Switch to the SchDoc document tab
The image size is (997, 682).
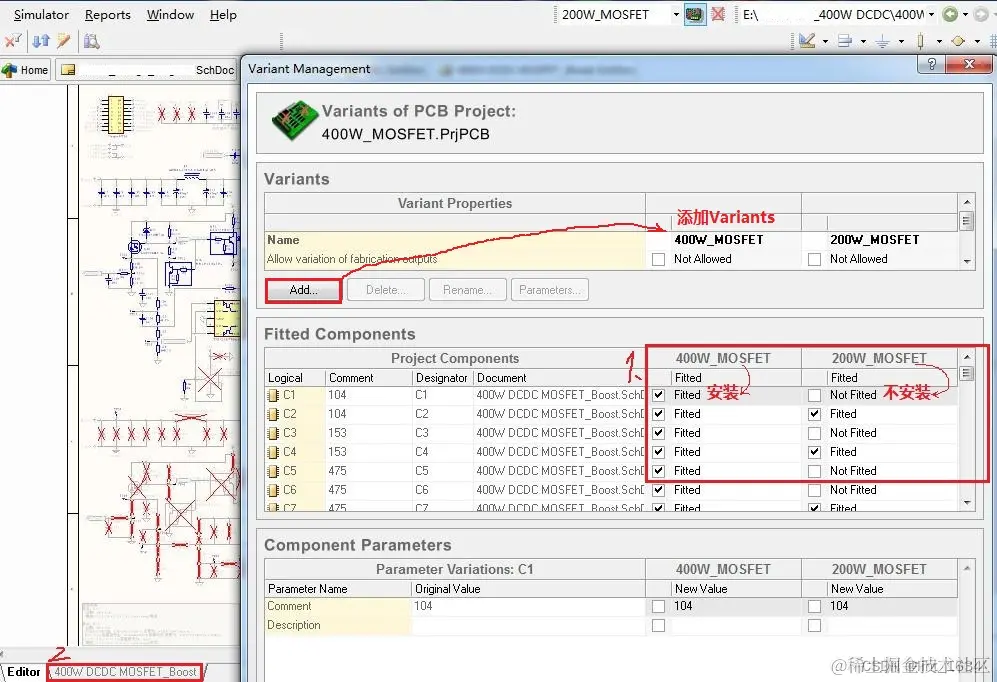(146, 70)
